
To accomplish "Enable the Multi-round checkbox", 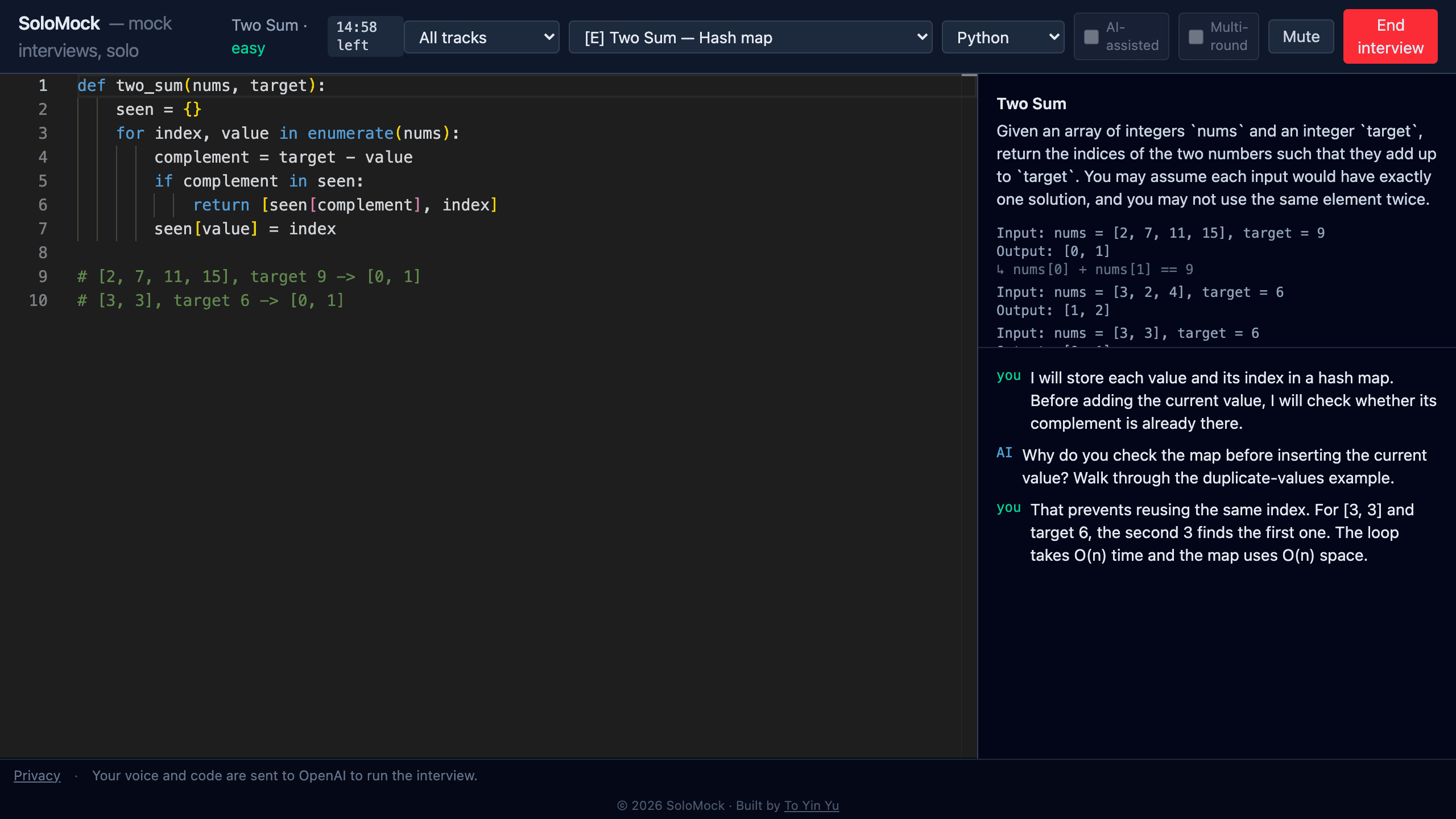I will tap(1196, 37).
